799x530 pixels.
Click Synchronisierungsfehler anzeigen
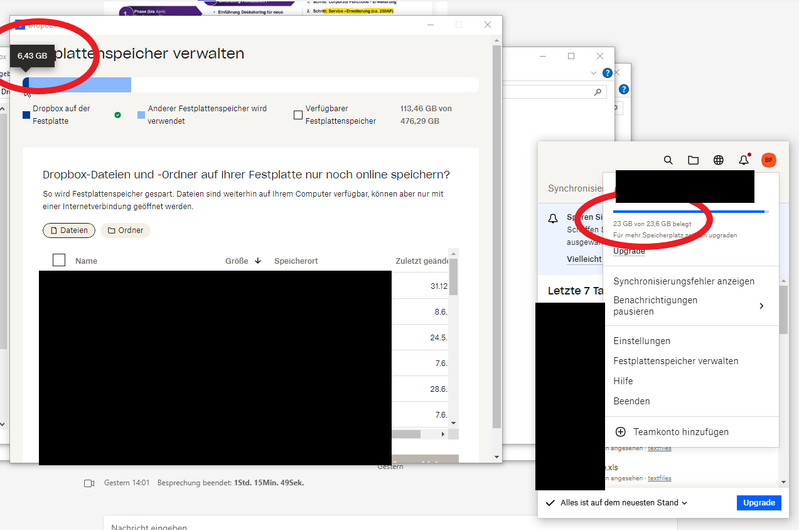(683, 281)
